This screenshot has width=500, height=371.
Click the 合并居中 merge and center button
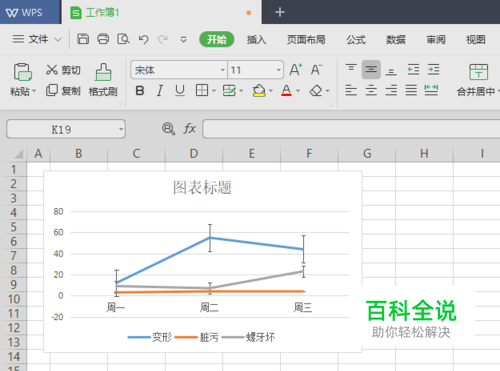[x=478, y=80]
